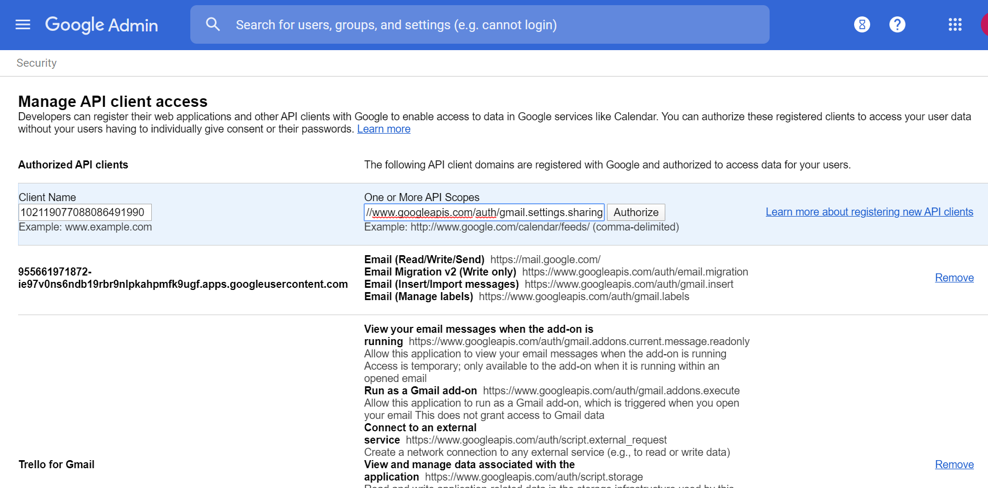This screenshot has width=988, height=489.
Task: Select the Trello for Gmail client name
Action: tap(56, 464)
